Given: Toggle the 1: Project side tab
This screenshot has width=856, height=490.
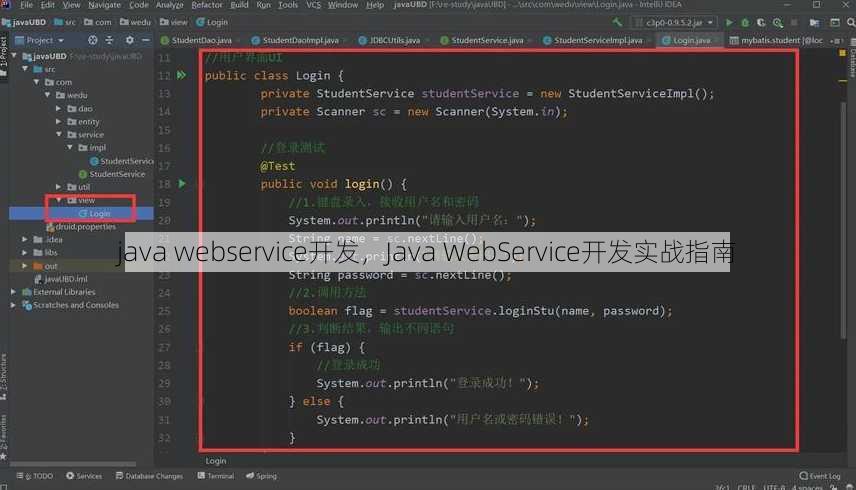Looking at the screenshot, I should point(3,56).
